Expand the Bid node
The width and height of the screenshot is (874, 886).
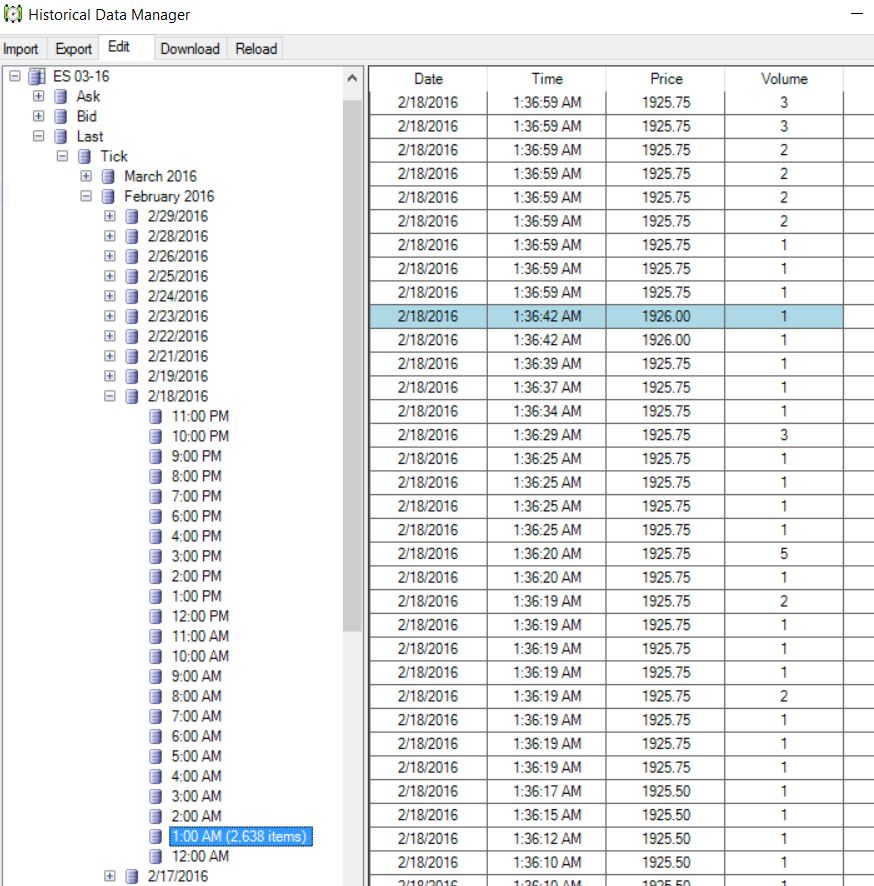38,116
